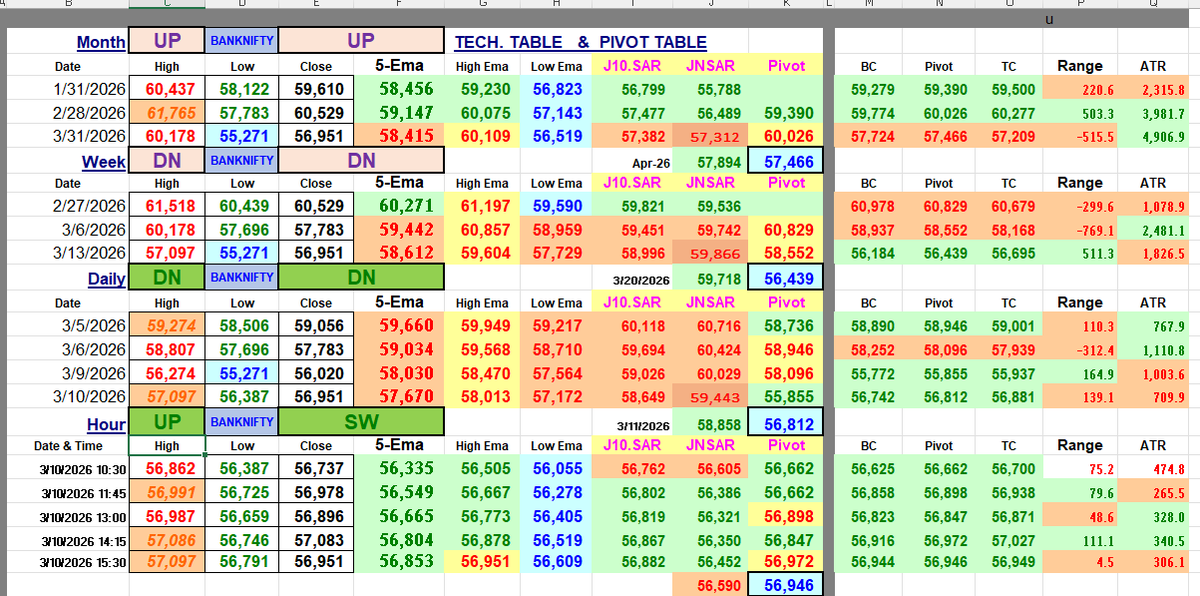Select the Range value -515.5

pyautogui.click(x=1080, y=136)
